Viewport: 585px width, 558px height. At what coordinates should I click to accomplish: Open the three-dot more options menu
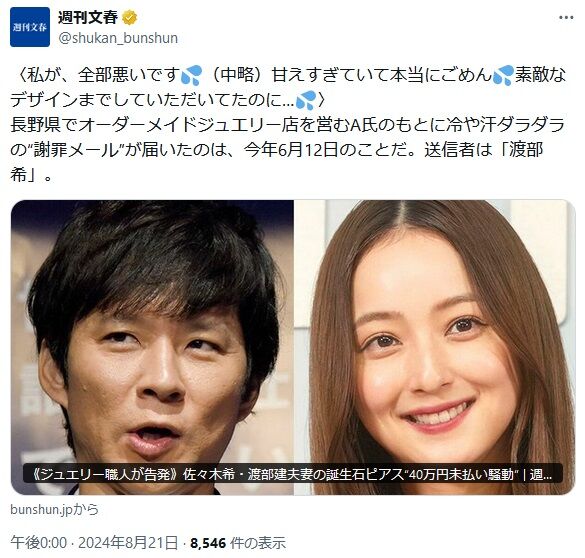pyautogui.click(x=566, y=18)
